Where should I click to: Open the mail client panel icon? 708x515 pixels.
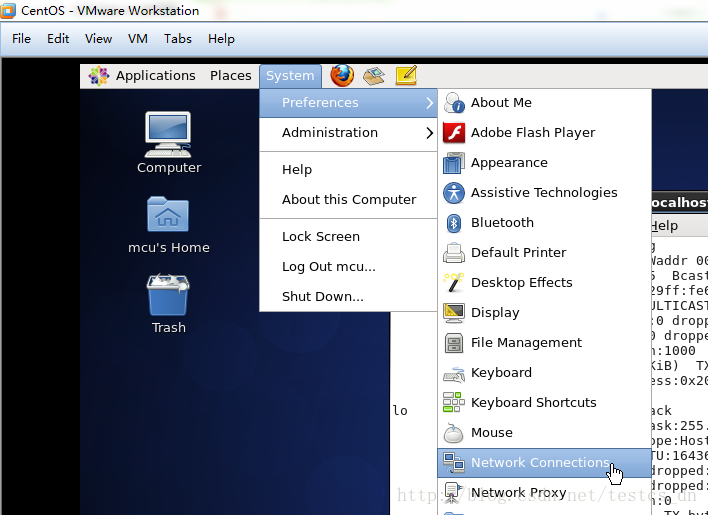(374, 75)
